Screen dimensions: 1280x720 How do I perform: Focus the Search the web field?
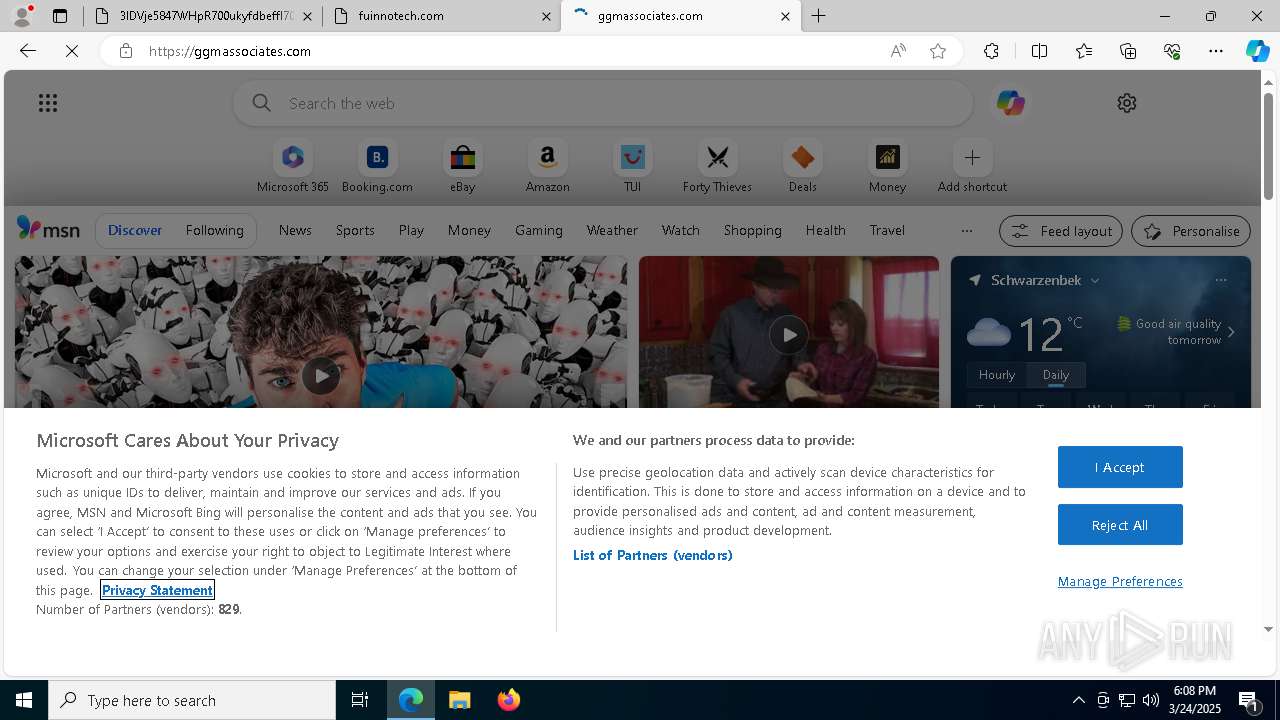(603, 103)
